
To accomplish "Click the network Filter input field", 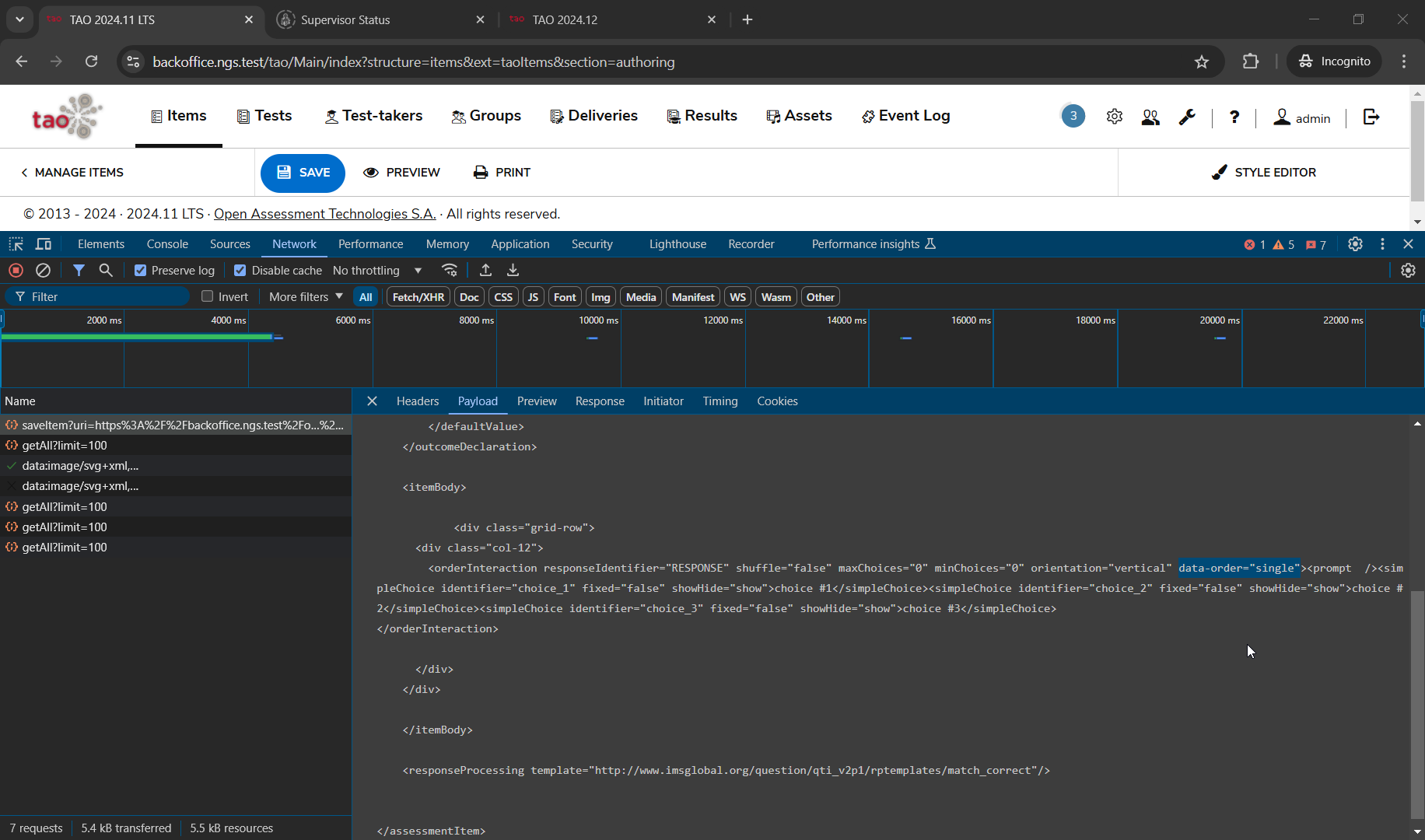I will point(97,296).
